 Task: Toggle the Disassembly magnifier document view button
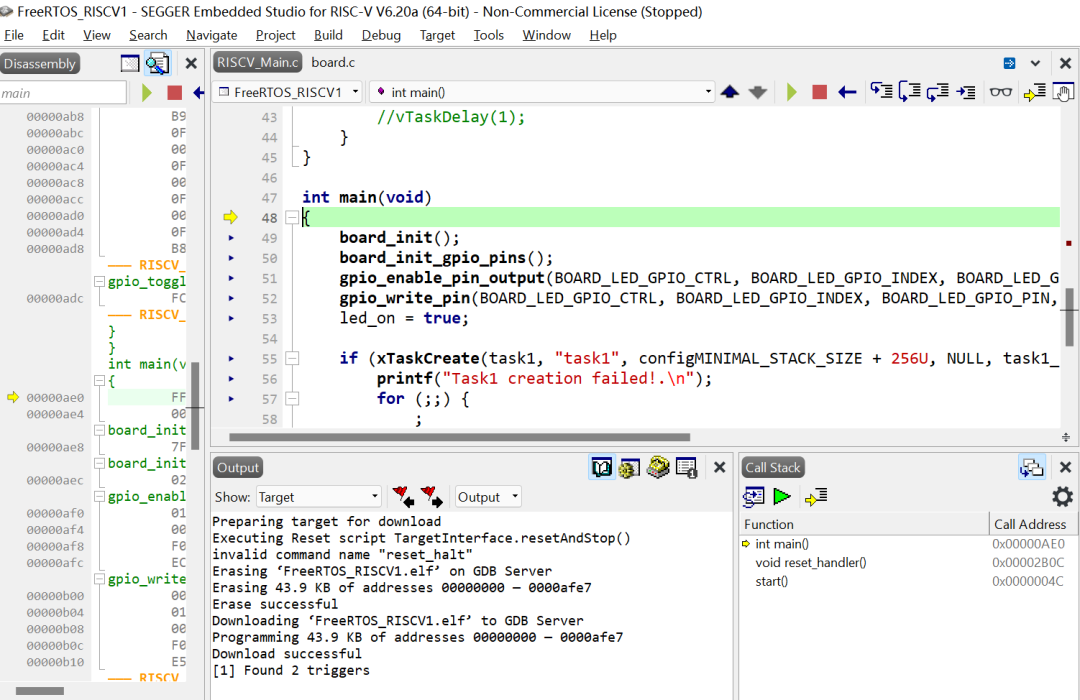[157, 64]
